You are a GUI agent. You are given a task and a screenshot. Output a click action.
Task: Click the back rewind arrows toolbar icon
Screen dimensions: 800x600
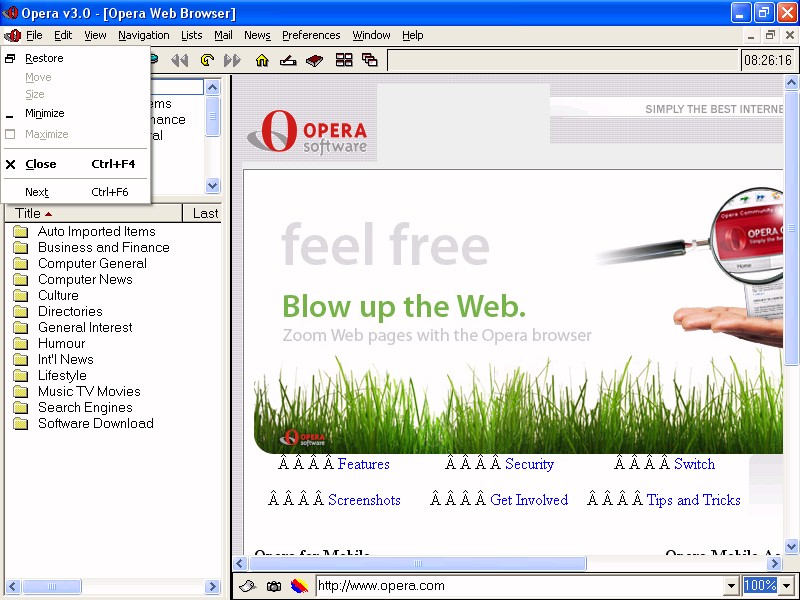pos(180,61)
